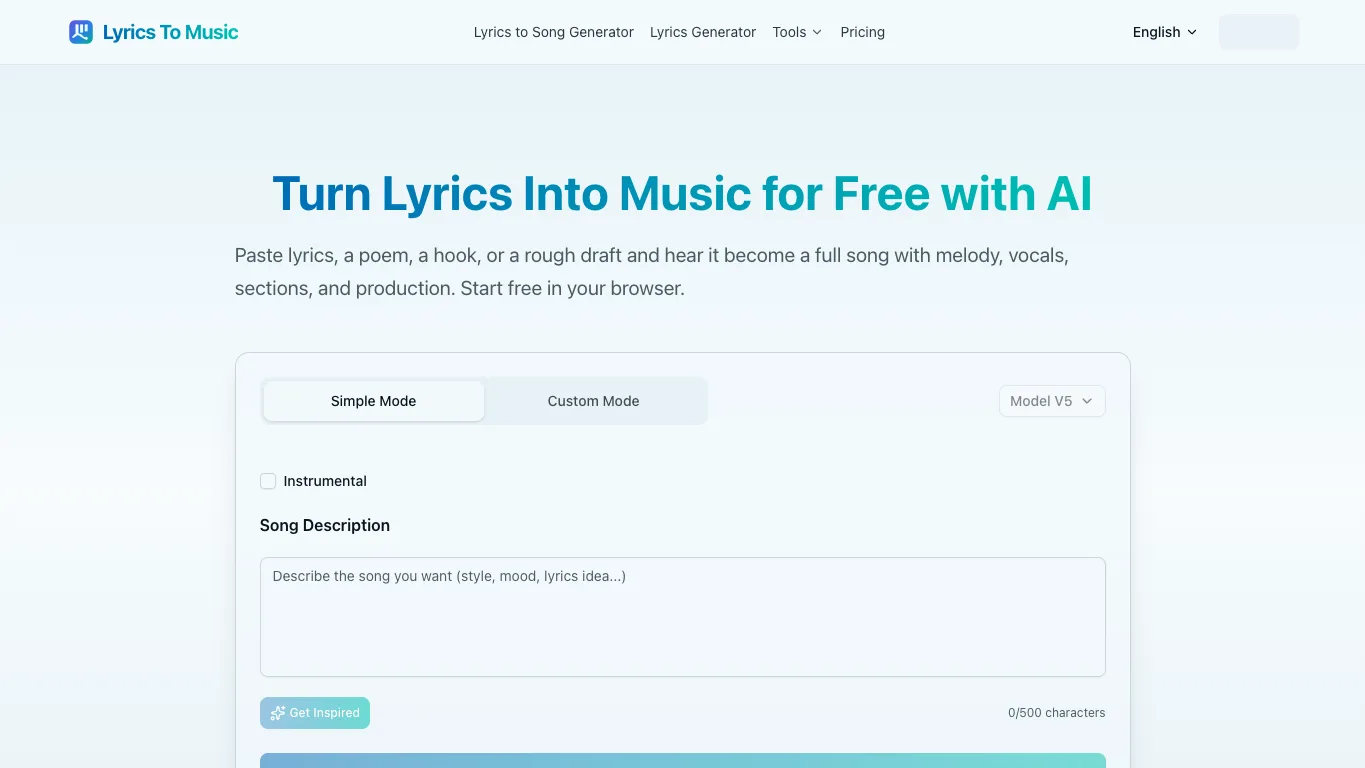This screenshot has height=768, width=1365.
Task: Go to the Lyrics Generator page
Action: pyautogui.click(x=703, y=32)
